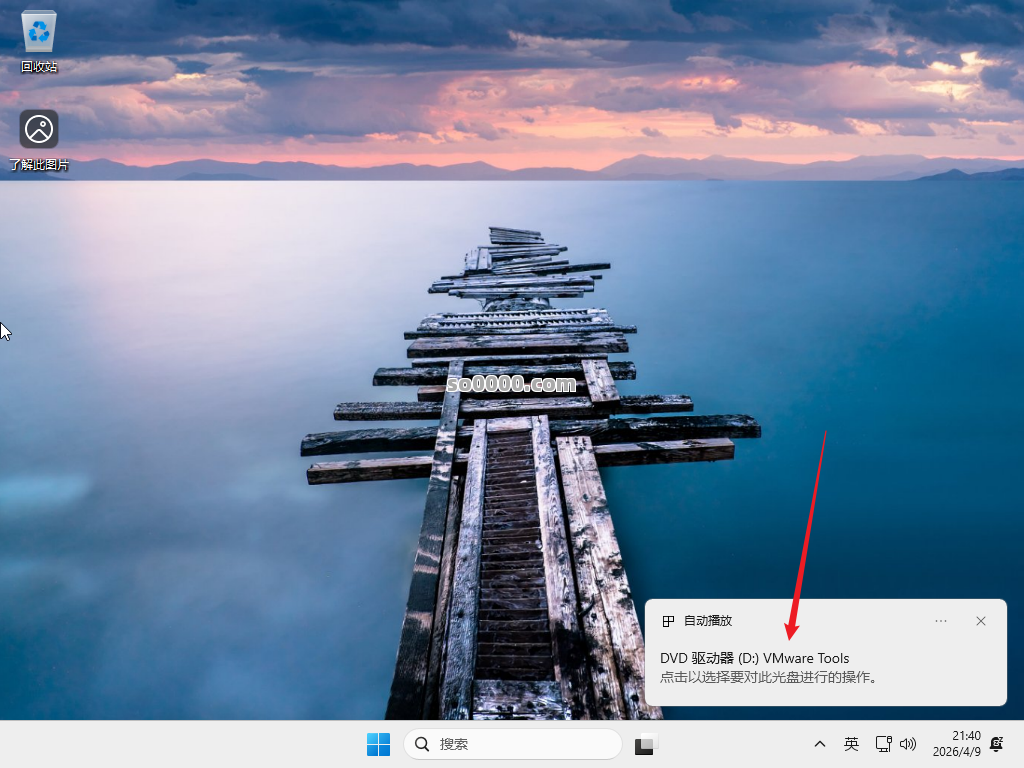Dismiss the AutoPlay notification with the X
This screenshot has width=1024, height=768.
coord(981,620)
